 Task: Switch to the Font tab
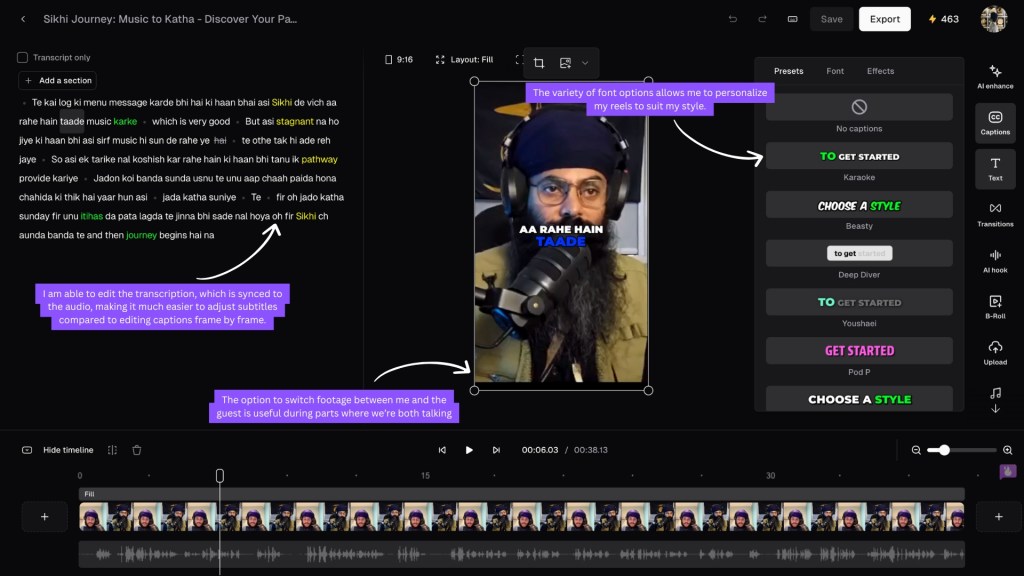click(x=835, y=71)
